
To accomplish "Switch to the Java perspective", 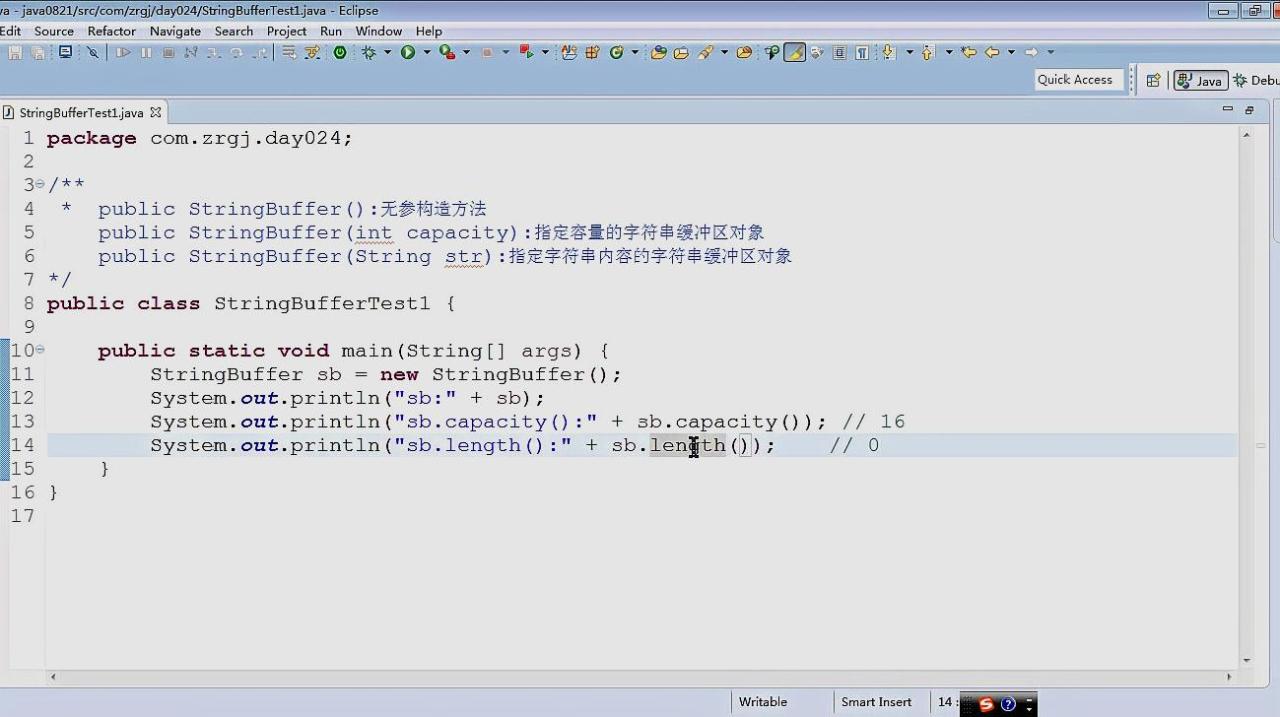I will [x=1201, y=80].
